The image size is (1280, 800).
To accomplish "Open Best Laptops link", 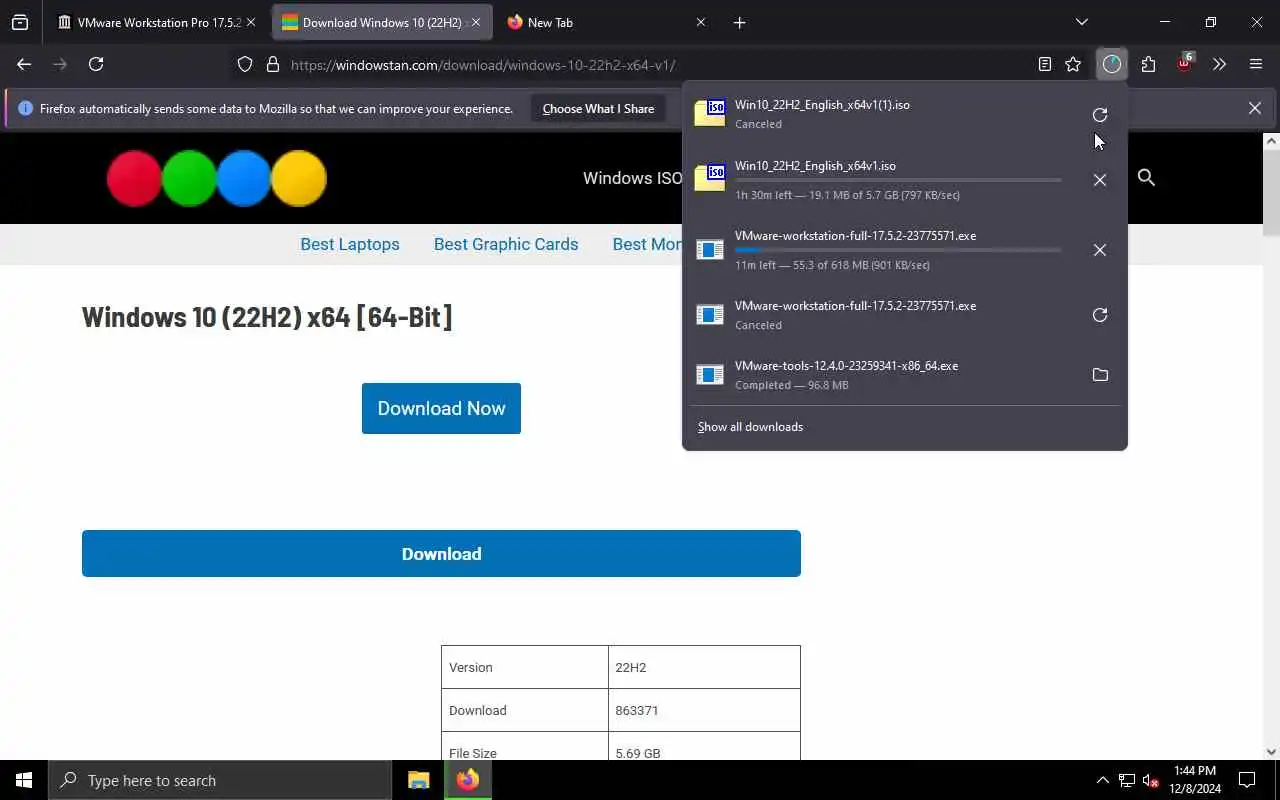I will 350,244.
